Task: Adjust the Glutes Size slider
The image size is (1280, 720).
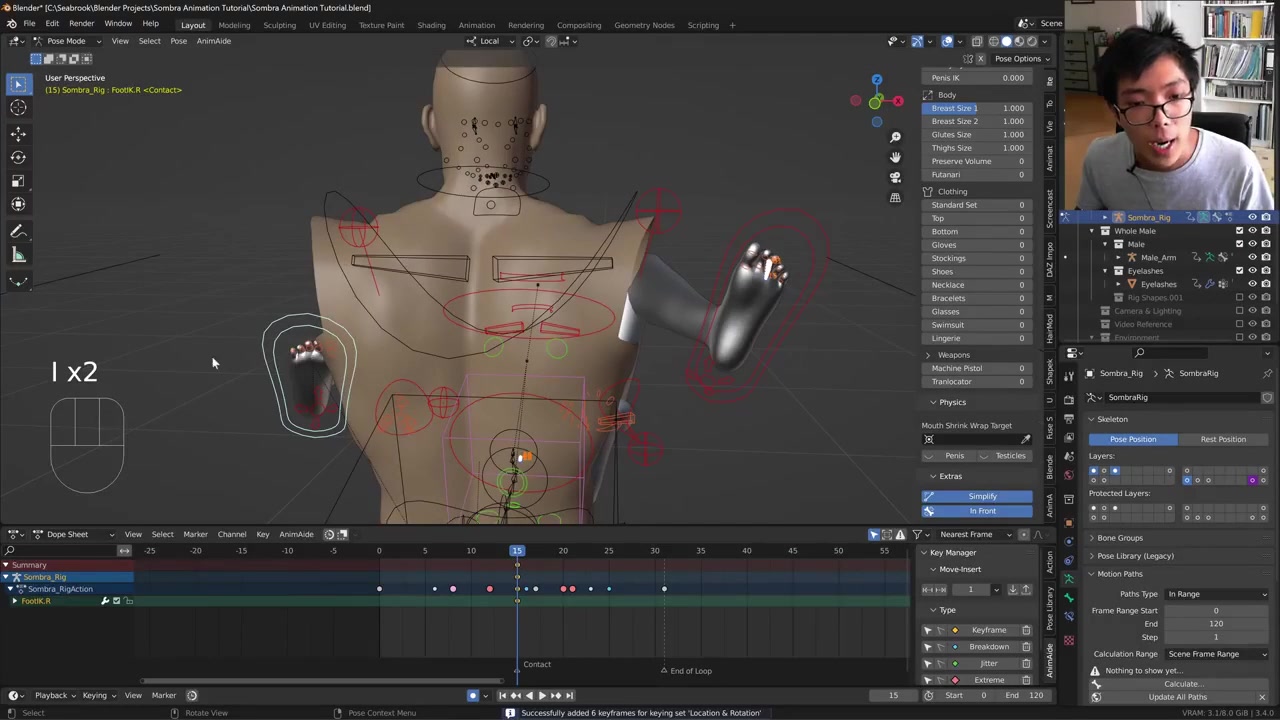Action: (977, 134)
